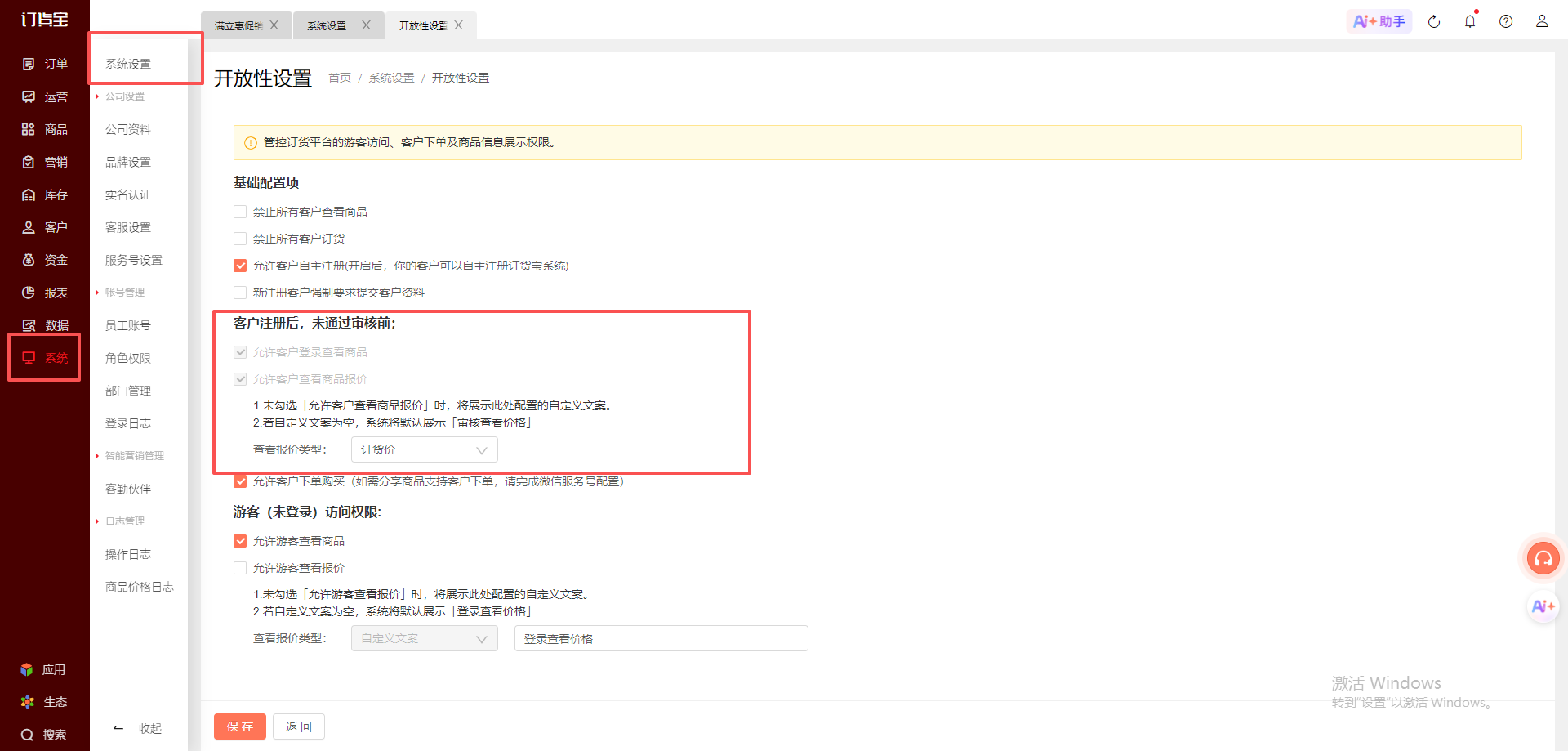Open the 系统 system sidebar icon

pyautogui.click(x=29, y=358)
